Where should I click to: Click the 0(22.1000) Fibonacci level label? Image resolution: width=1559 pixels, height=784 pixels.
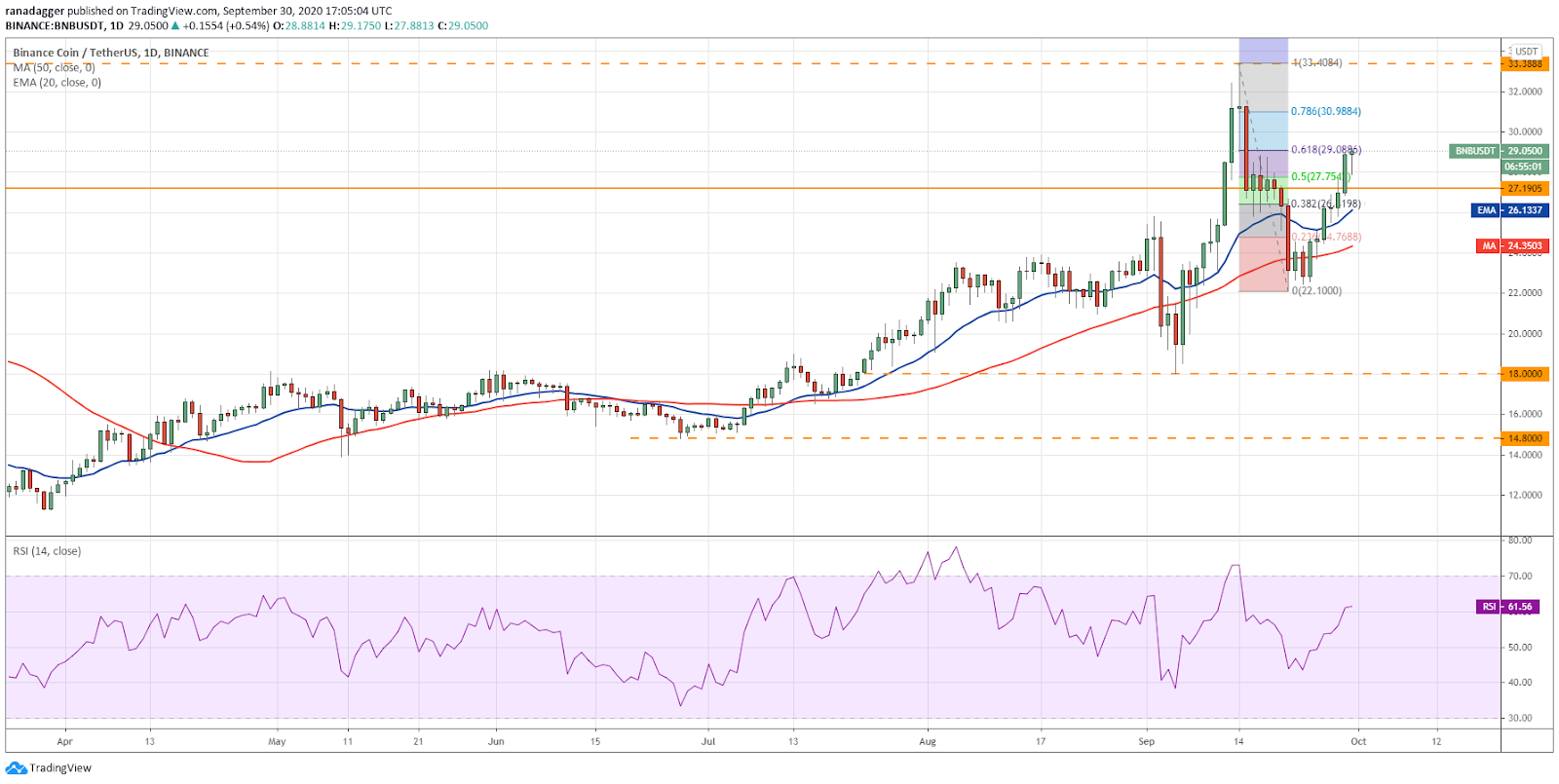pos(1316,291)
